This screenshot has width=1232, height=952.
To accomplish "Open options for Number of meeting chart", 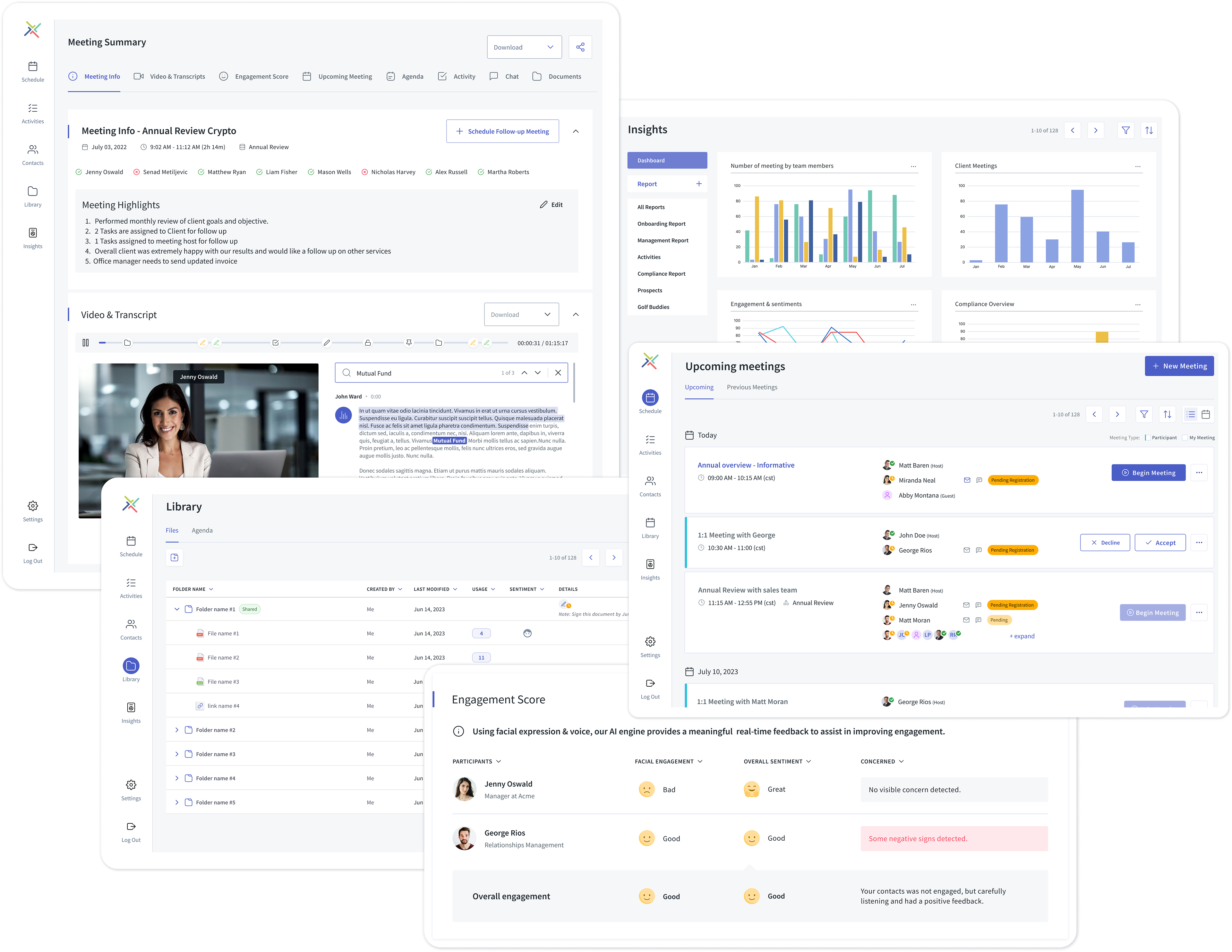I will pyautogui.click(x=913, y=167).
